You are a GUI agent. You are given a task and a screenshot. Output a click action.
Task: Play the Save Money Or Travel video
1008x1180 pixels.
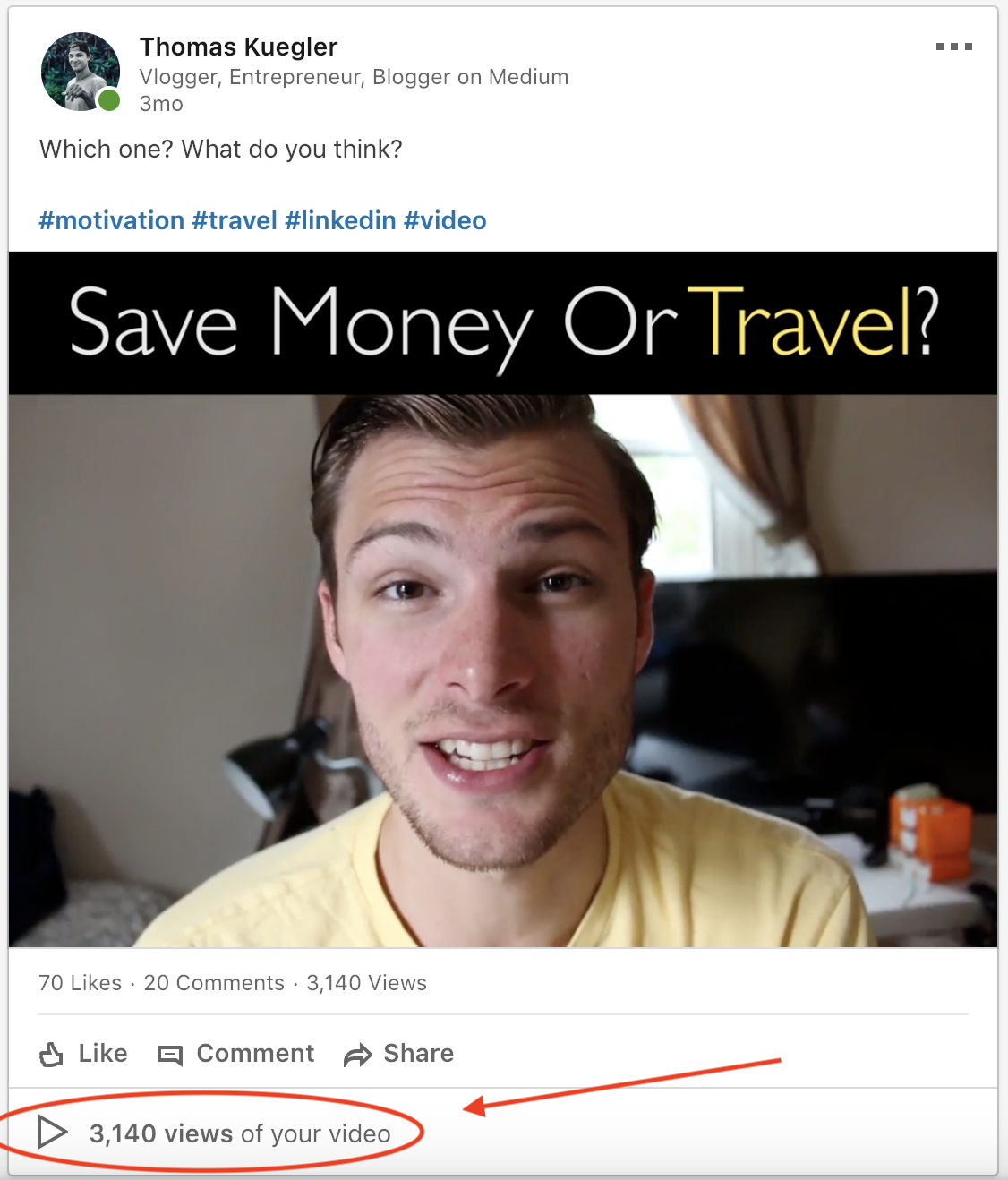tap(503, 600)
